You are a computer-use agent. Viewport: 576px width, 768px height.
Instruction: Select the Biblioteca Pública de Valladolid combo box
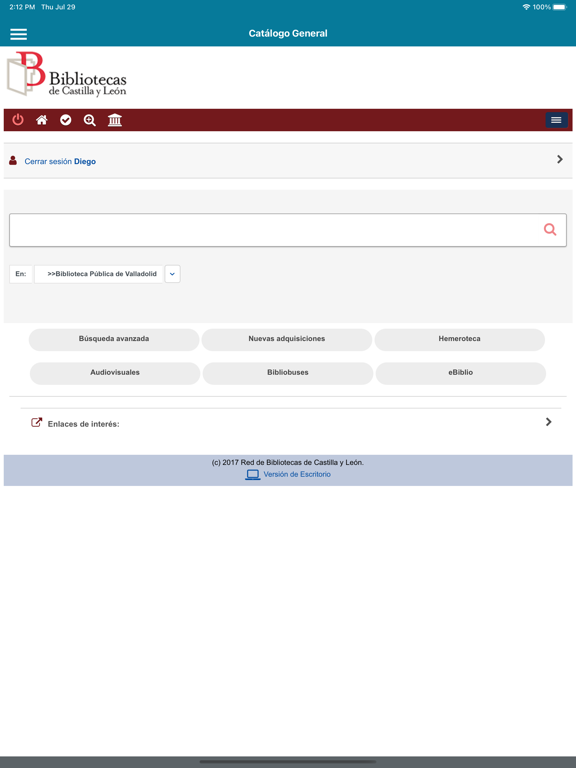coord(99,274)
